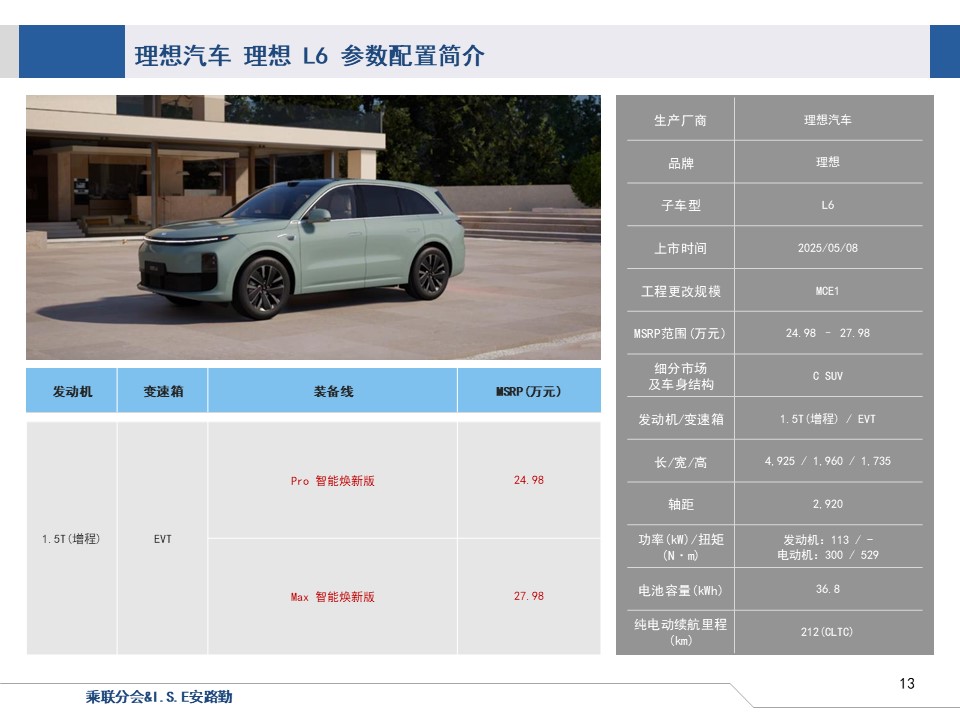The height and width of the screenshot is (720, 960).
Task: Select the 212(CLTC) range value
Action: [827, 632]
